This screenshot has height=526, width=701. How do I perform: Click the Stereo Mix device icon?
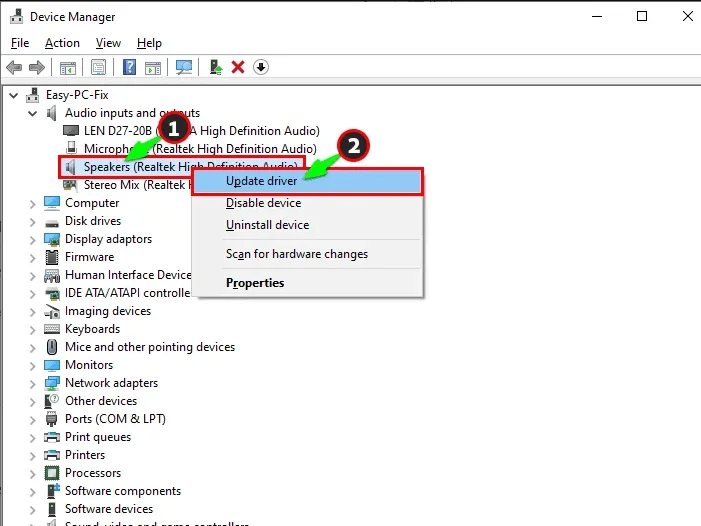click(70, 184)
